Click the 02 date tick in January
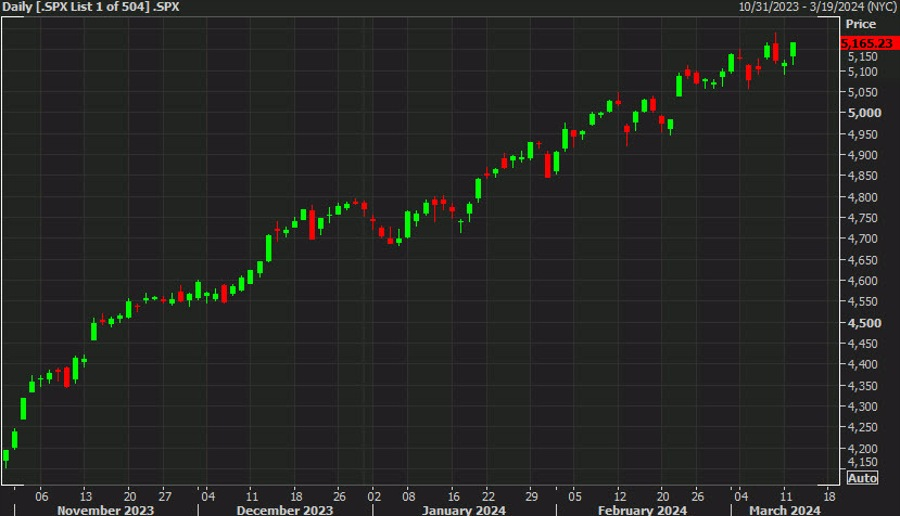 coord(374,496)
